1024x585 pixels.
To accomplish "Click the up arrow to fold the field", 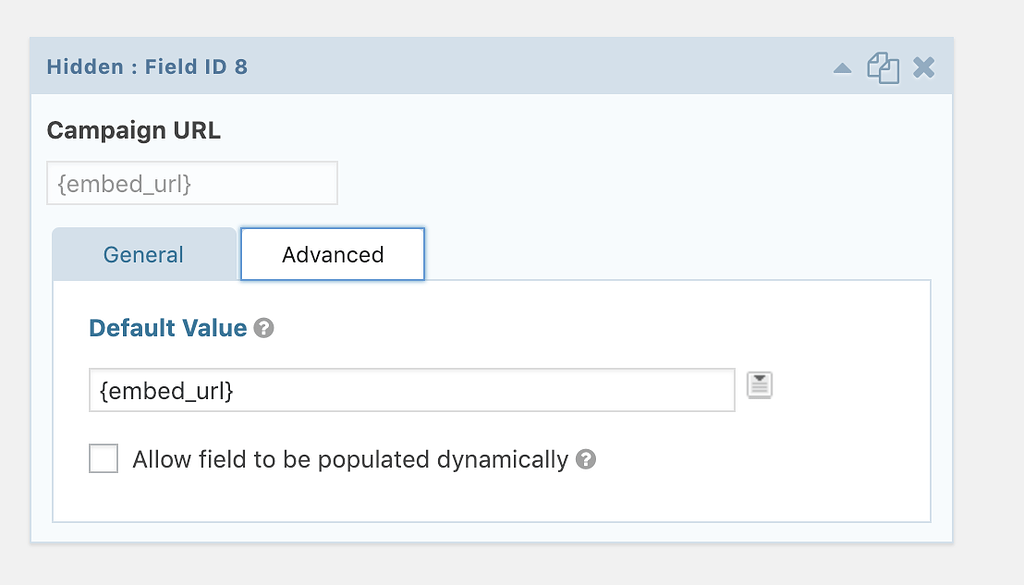I will (842, 67).
